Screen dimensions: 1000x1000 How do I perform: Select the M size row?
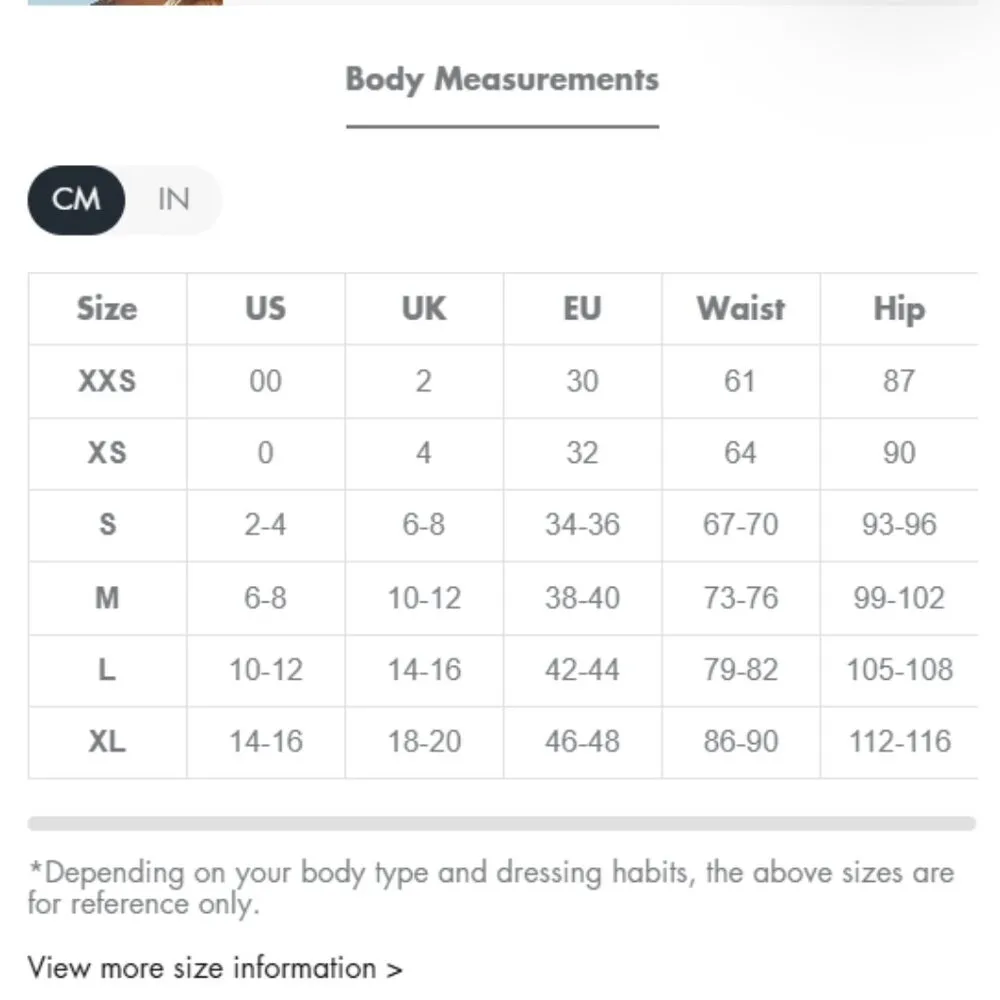(106, 598)
